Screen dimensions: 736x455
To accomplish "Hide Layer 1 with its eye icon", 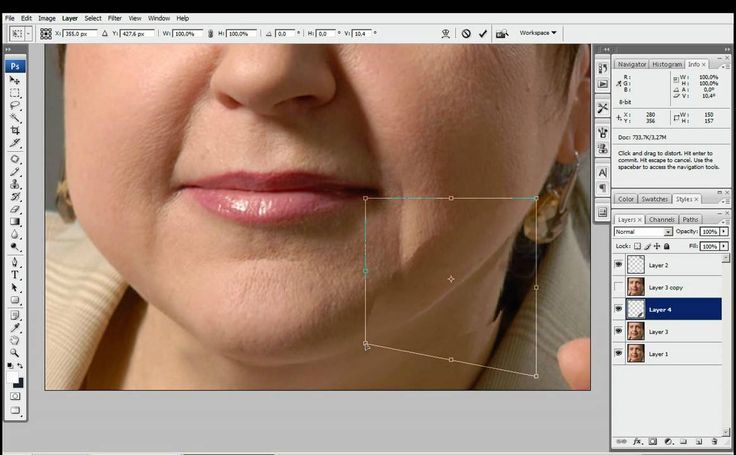I will click(x=619, y=353).
